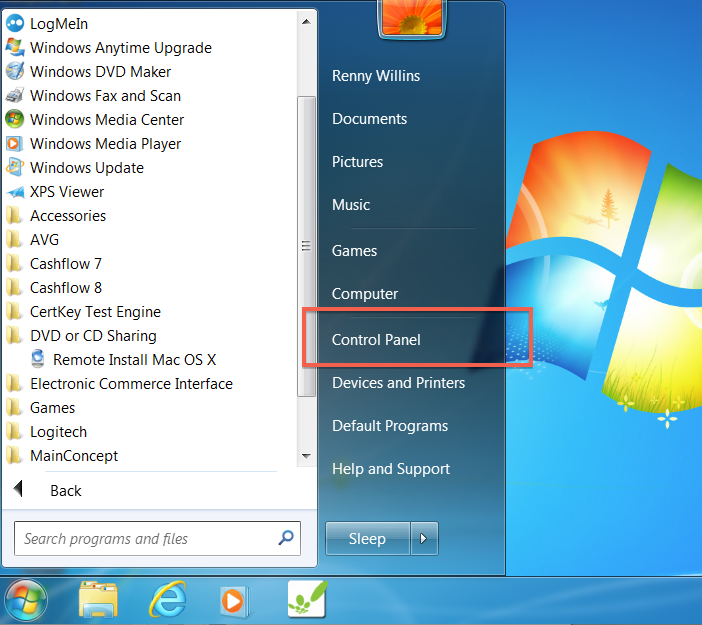Viewport: 702px width, 625px height.
Task: Click the Windows DVD Maker disc icon
Action: [15, 72]
